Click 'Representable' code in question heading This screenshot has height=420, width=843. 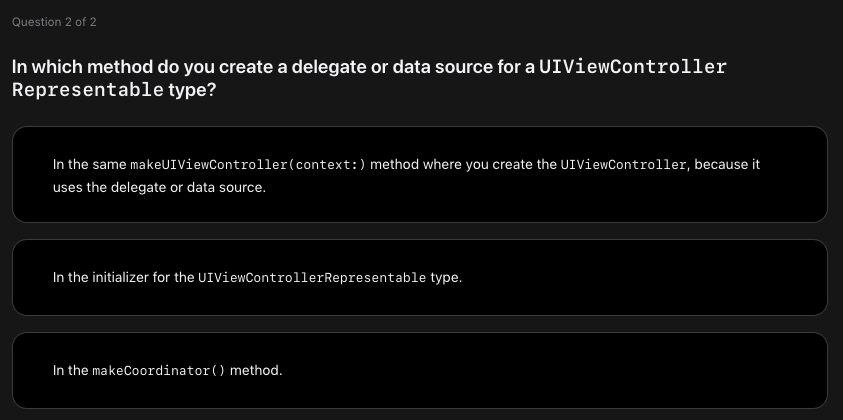click(88, 90)
